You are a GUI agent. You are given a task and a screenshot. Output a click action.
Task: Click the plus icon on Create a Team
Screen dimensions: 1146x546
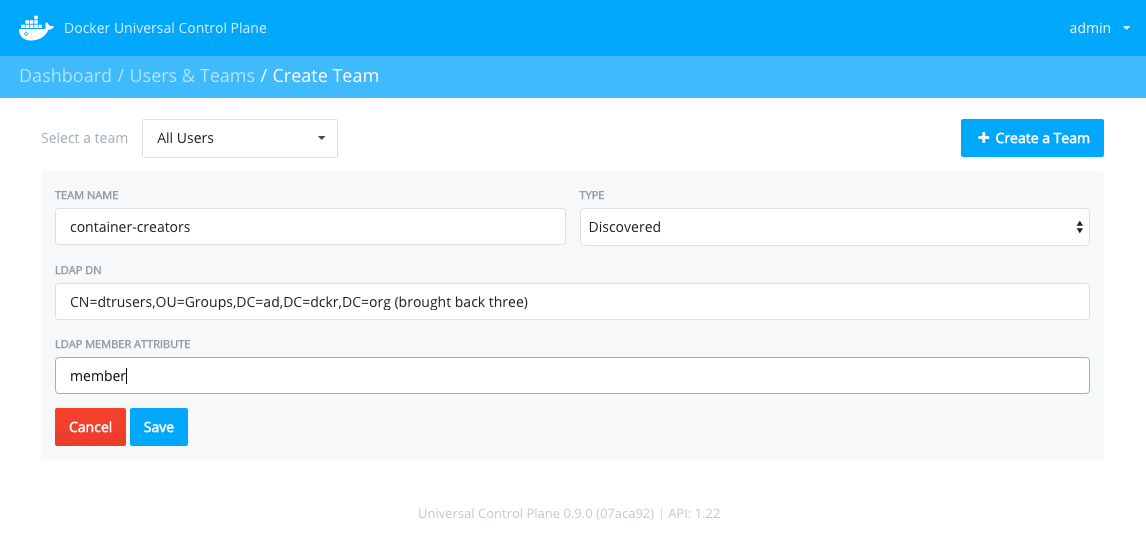pyautogui.click(x=984, y=138)
